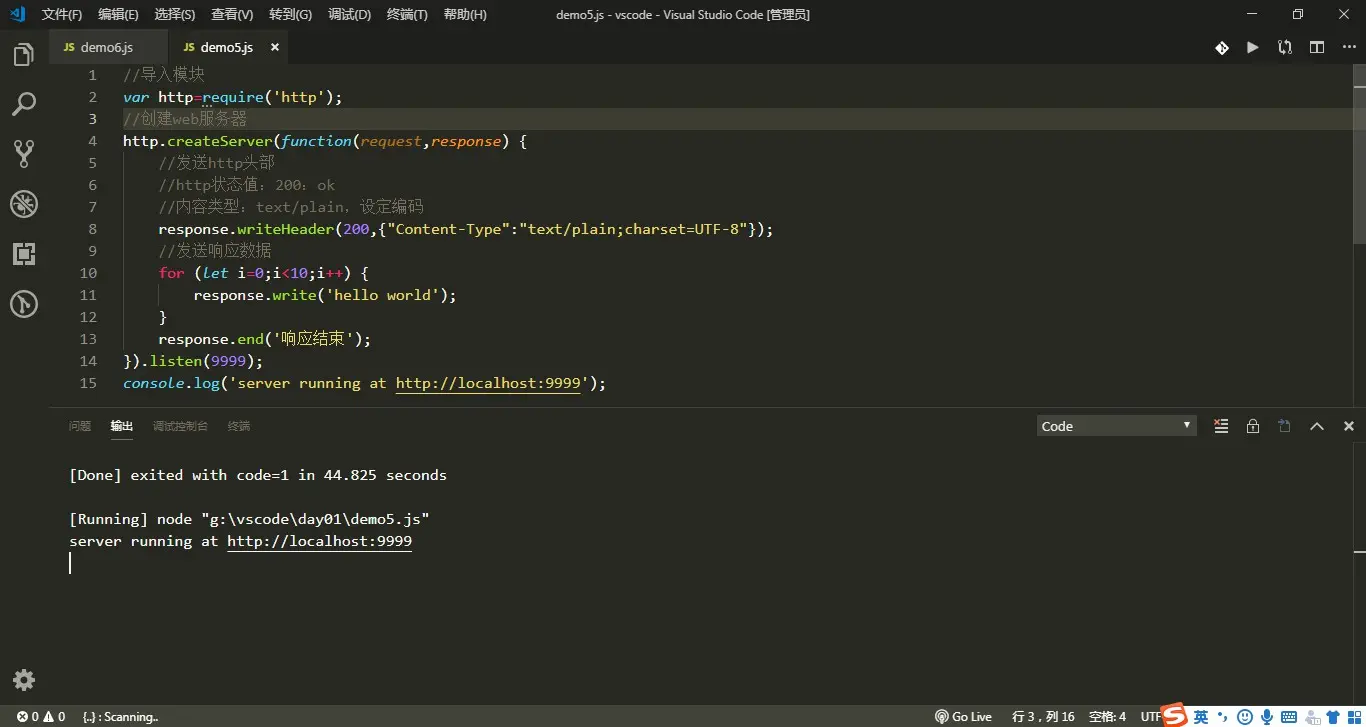
Task: Open the Explorer view in activity bar
Action: tap(24, 55)
